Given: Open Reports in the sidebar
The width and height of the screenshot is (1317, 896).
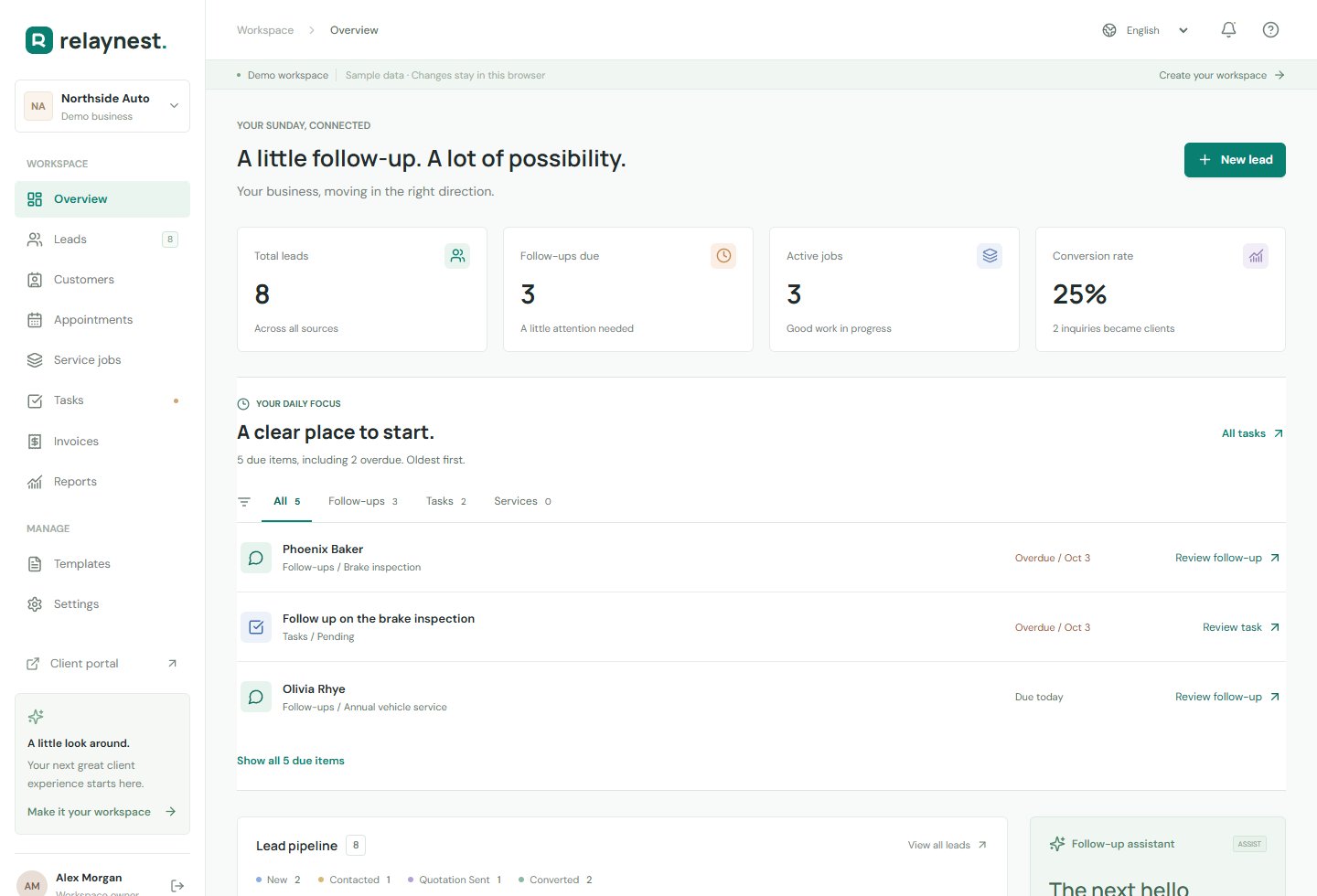Looking at the screenshot, I should coord(102,482).
